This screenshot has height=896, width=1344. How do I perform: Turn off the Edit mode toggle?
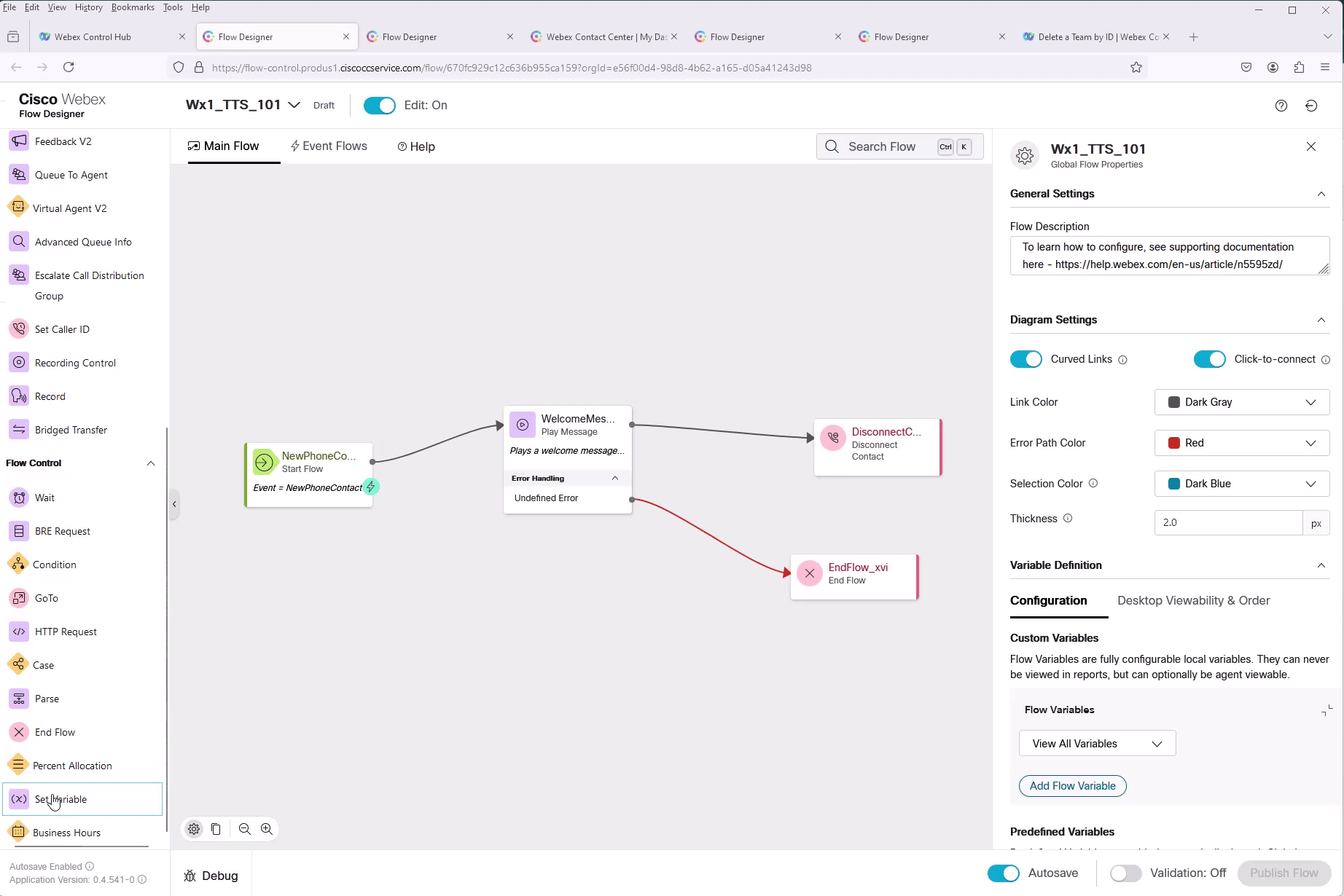(x=379, y=106)
